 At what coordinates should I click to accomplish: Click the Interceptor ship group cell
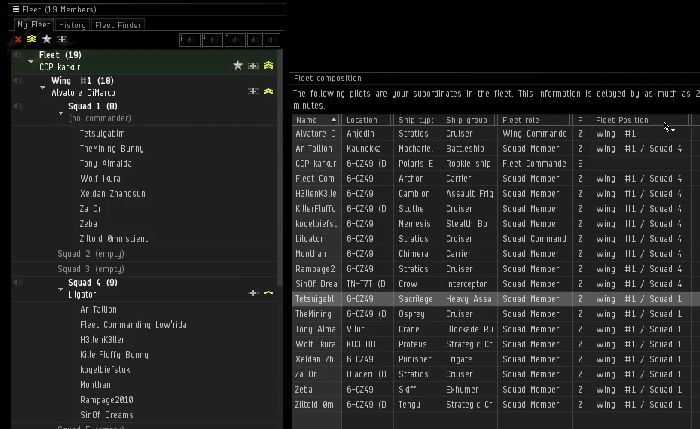pyautogui.click(x=467, y=284)
